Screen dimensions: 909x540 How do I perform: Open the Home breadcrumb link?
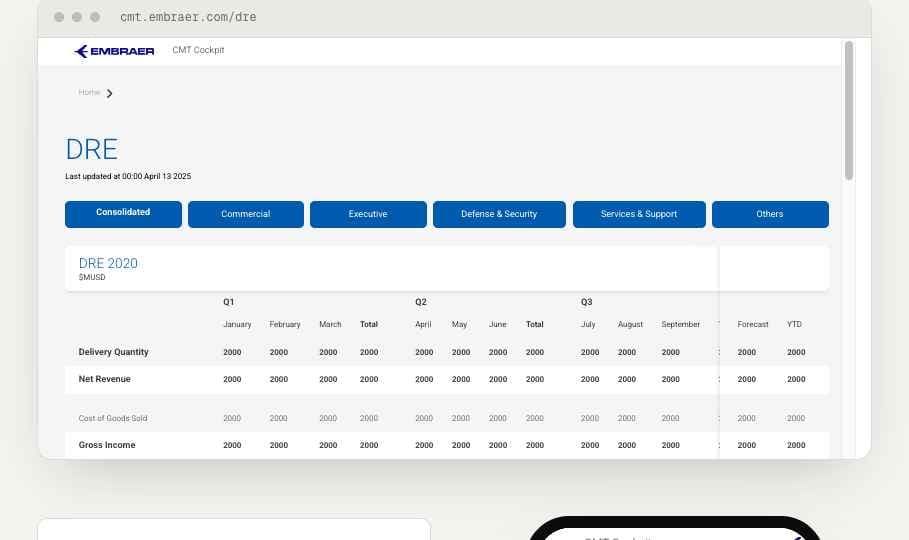click(x=89, y=92)
